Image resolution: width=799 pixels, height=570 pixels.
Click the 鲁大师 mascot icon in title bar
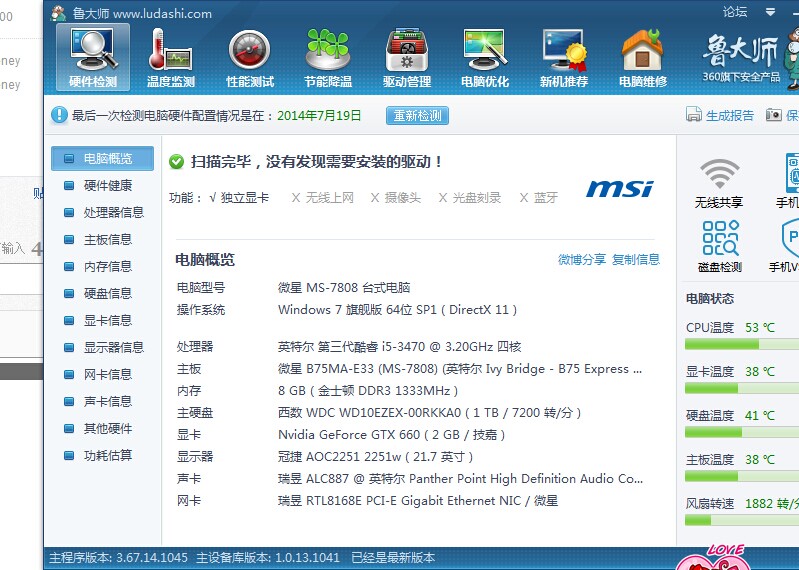click(59, 13)
